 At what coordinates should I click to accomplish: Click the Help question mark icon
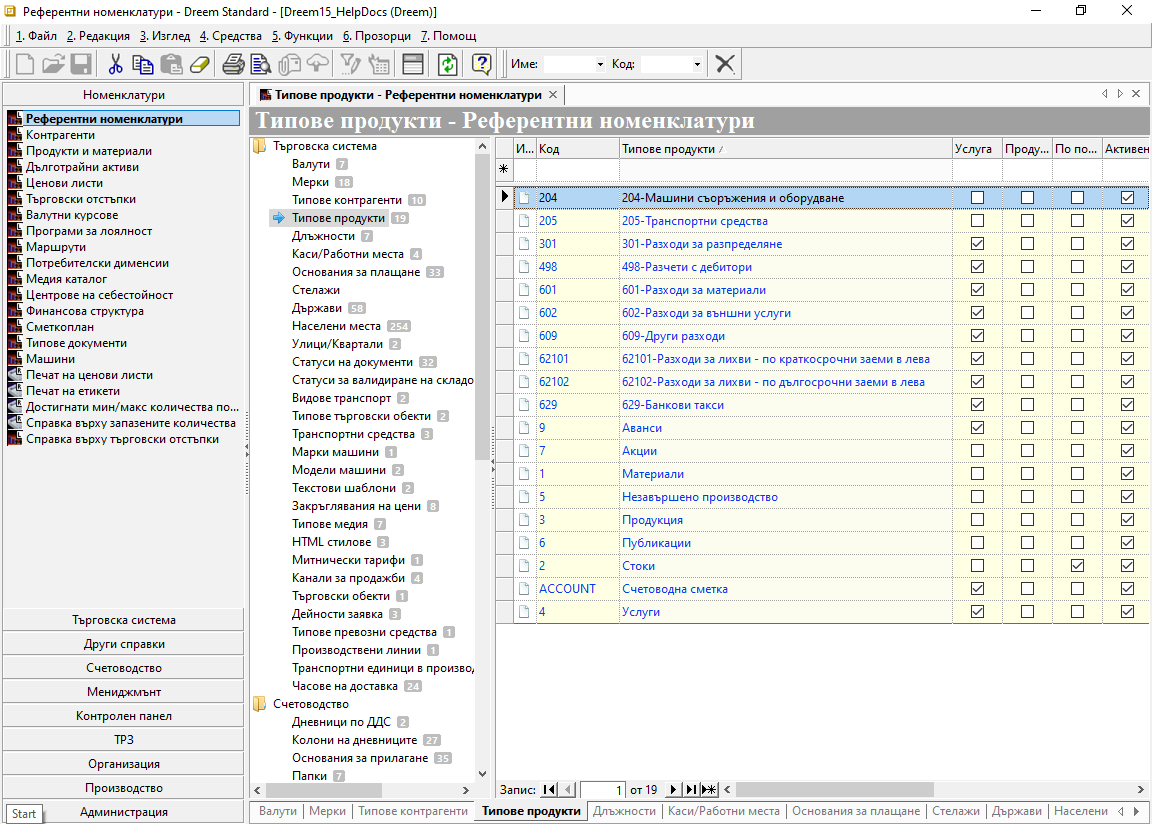pyautogui.click(x=482, y=64)
